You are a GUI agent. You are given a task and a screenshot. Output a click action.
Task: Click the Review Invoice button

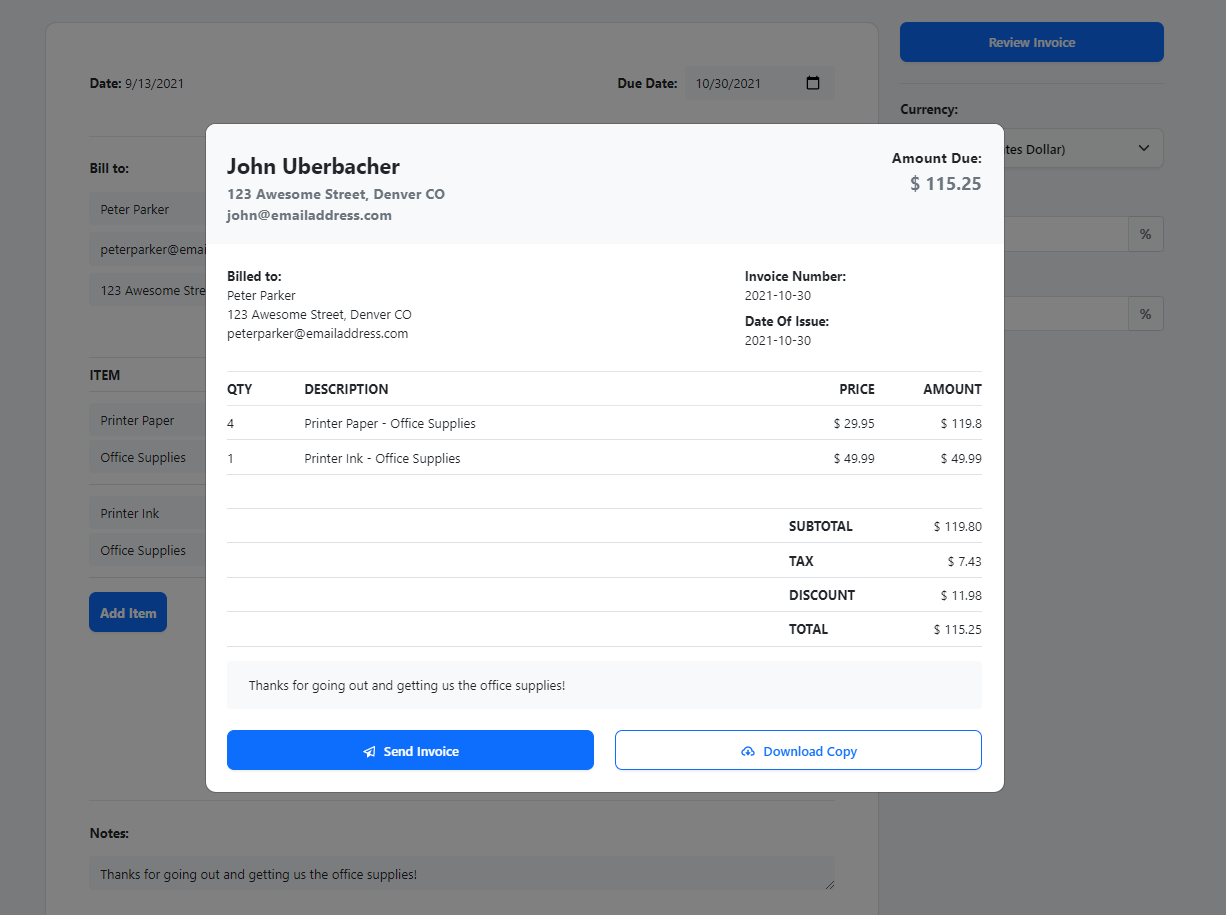pyautogui.click(x=1031, y=42)
